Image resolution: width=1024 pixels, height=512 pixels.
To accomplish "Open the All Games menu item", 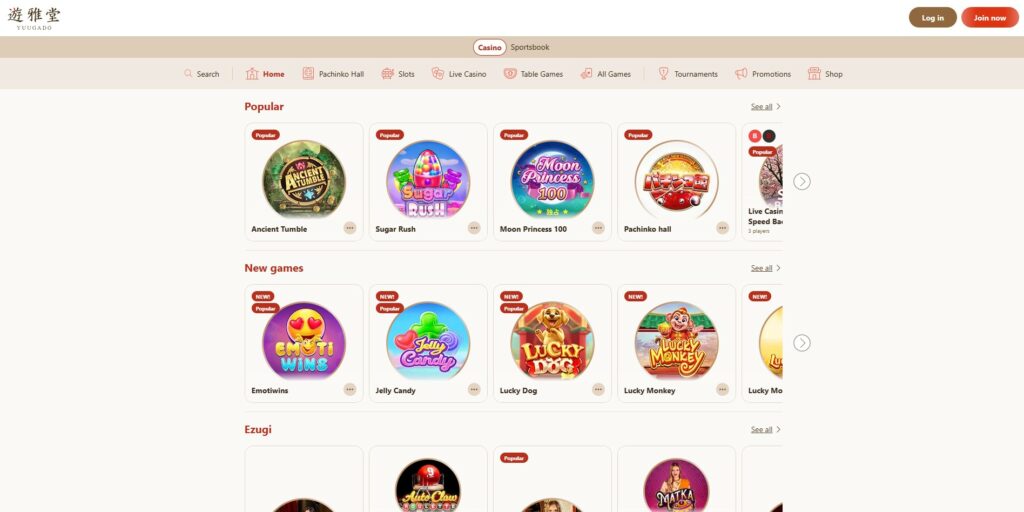I will click(605, 74).
